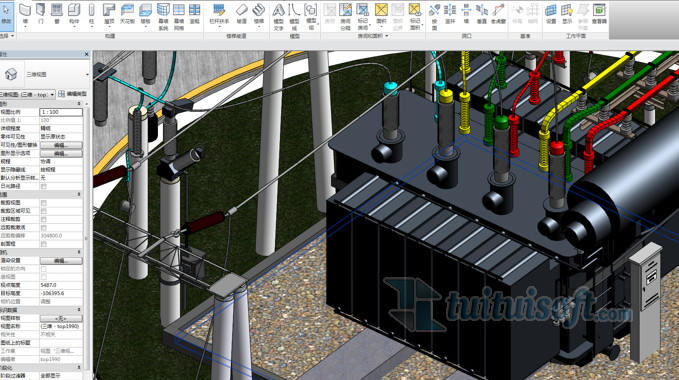Viewport: 679px width, 380px height.
Task: Toggle the Far Clip Active (远剪裁激活) checkbox
Action: coord(44,227)
